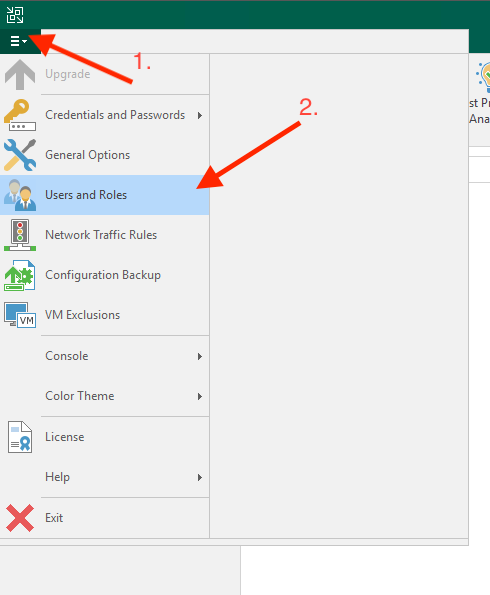The height and width of the screenshot is (595, 490).
Task: Expand the Console submenu arrow
Action: [x=200, y=356]
